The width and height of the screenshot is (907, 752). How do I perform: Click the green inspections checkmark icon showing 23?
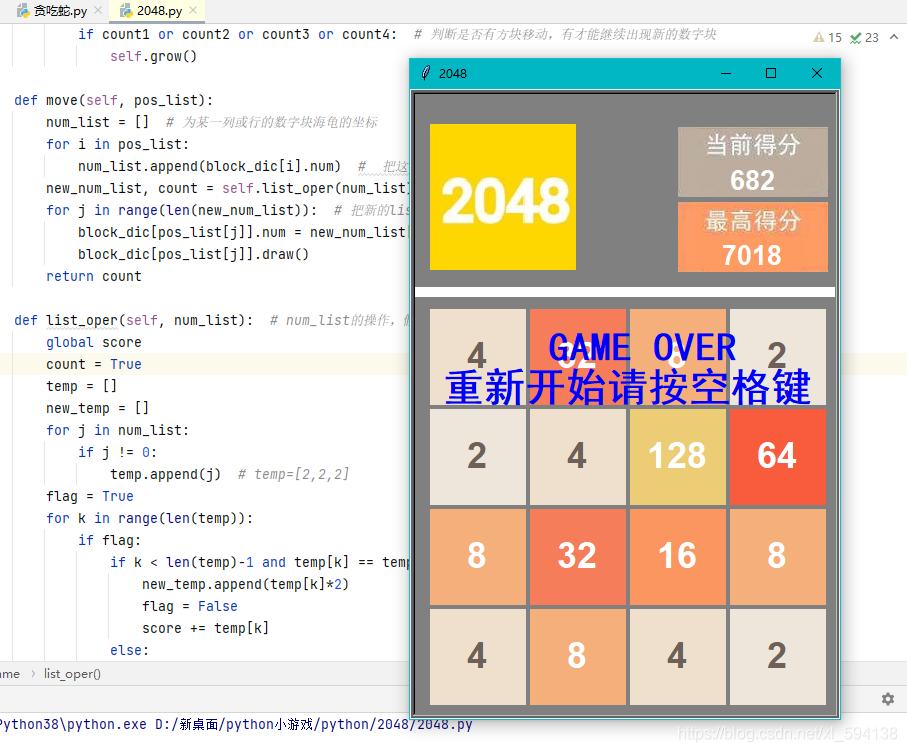[855, 37]
